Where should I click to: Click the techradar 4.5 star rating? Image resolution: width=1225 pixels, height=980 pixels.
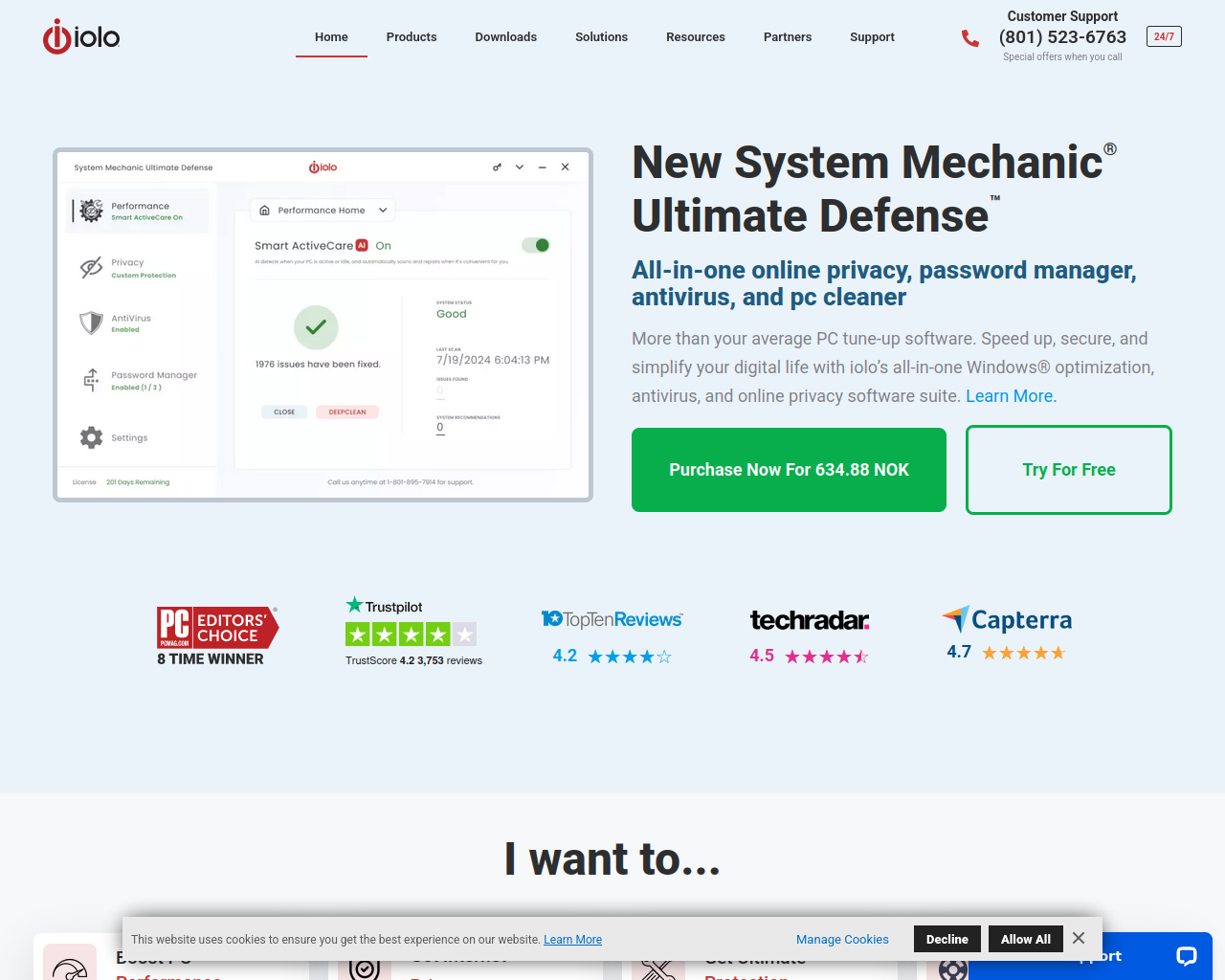(810, 657)
